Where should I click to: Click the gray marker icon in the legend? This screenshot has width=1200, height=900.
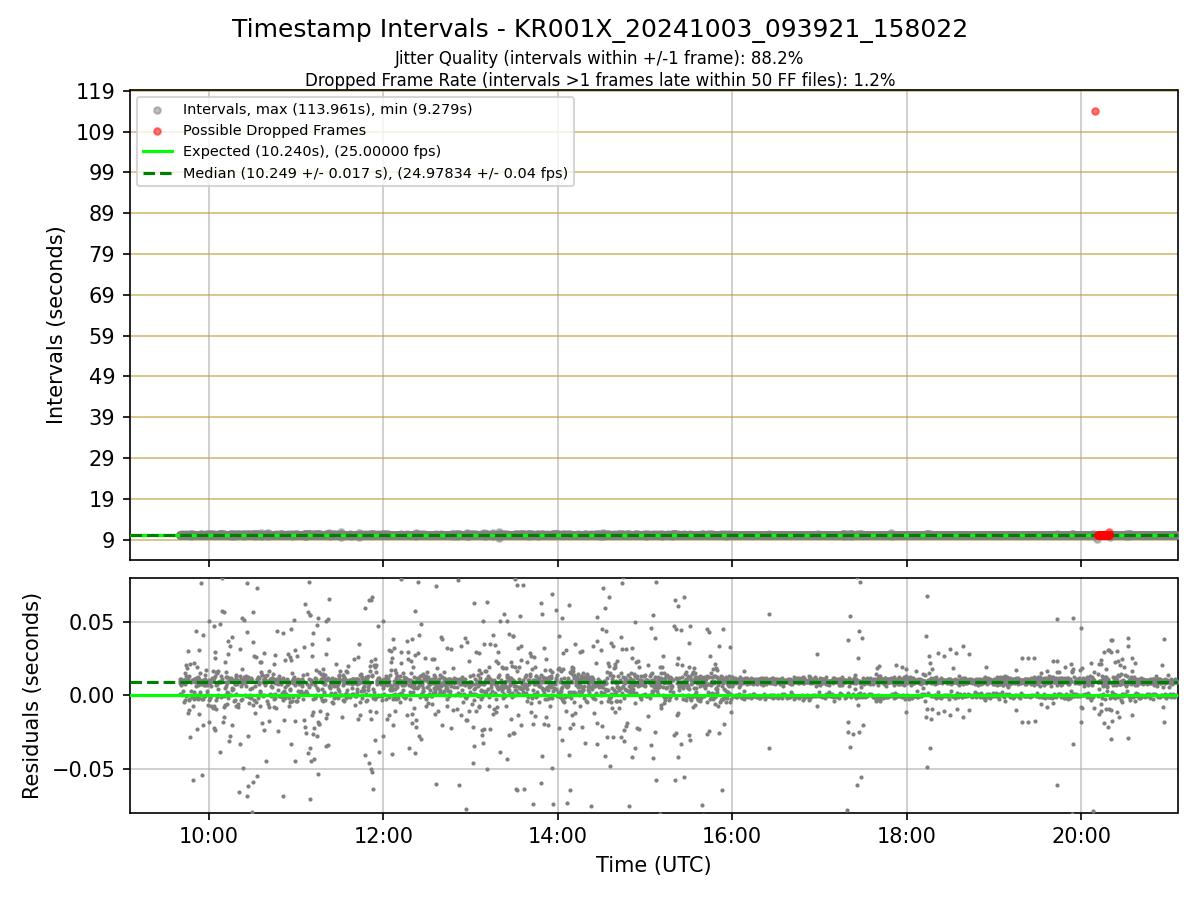pyautogui.click(x=157, y=109)
